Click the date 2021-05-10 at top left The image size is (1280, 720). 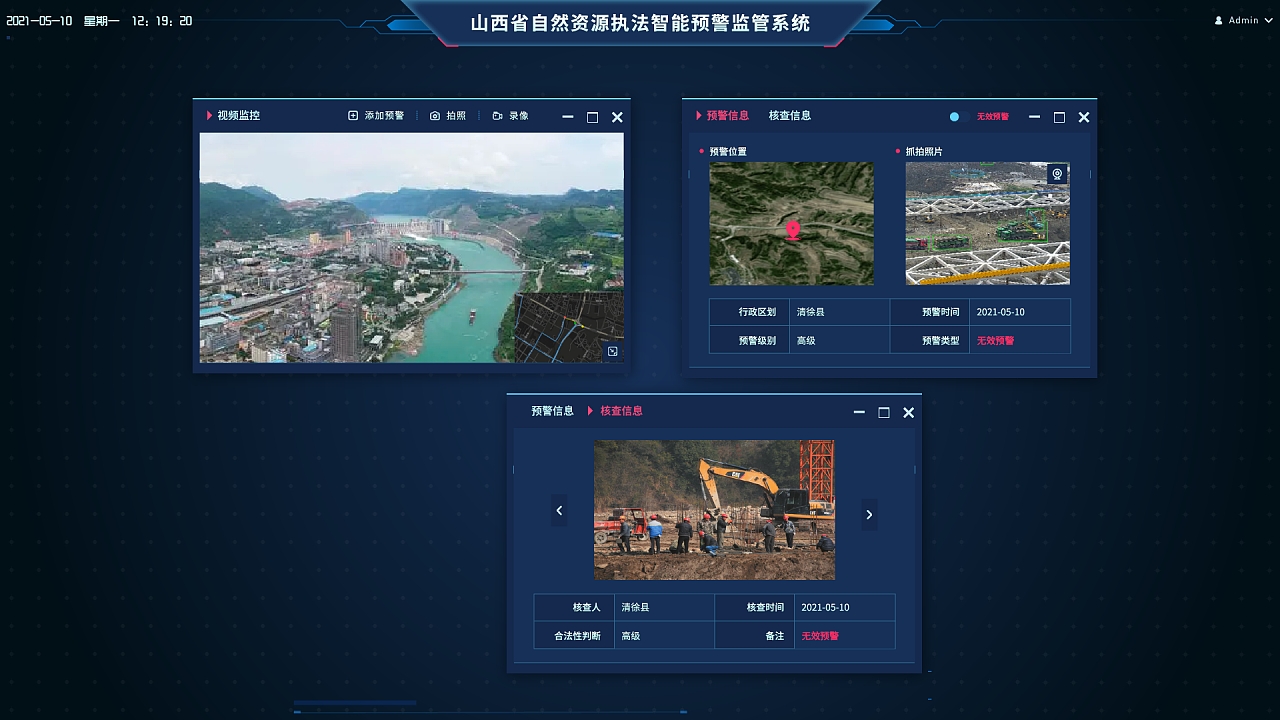tap(39, 21)
